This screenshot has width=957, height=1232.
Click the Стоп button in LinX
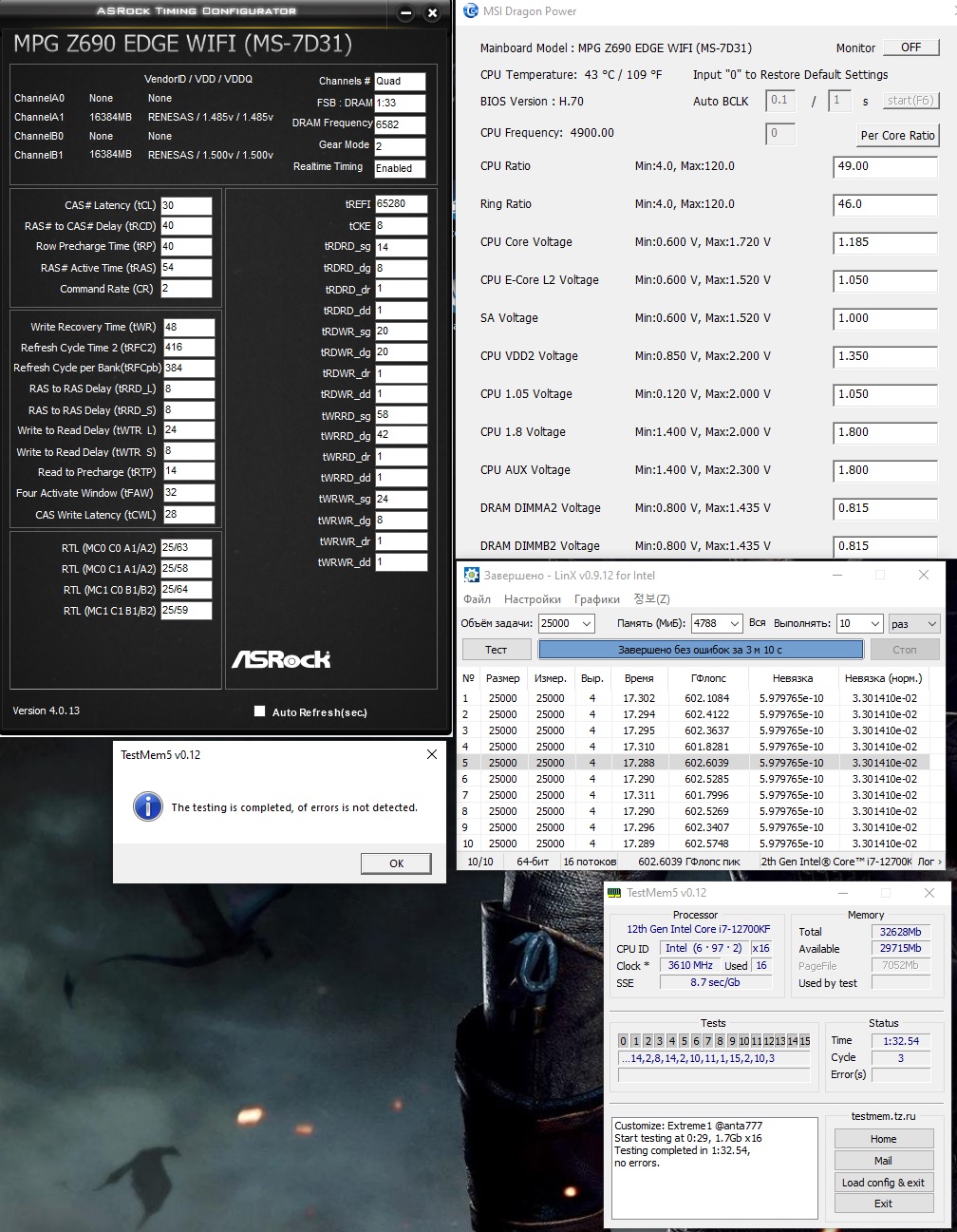(x=905, y=650)
